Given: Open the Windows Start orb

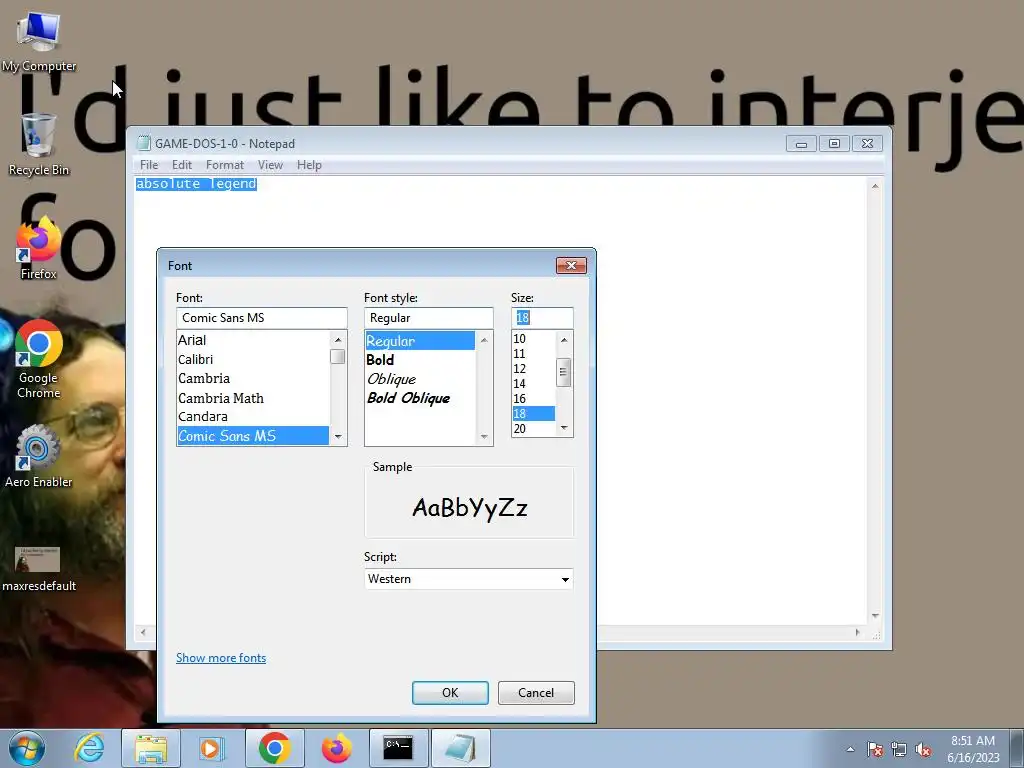Looking at the screenshot, I should pos(27,748).
